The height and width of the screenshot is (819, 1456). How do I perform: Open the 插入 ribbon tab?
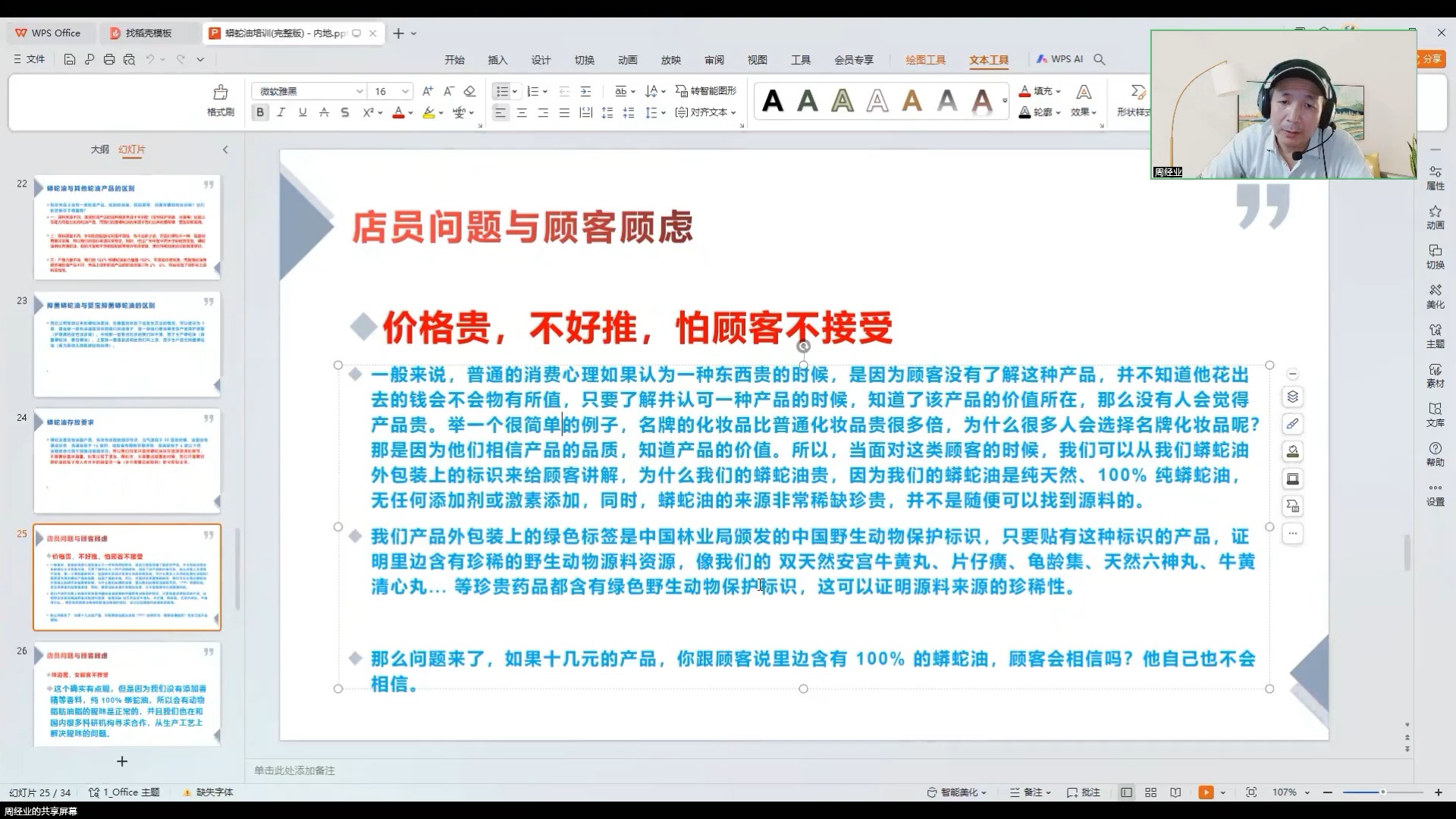point(497,60)
